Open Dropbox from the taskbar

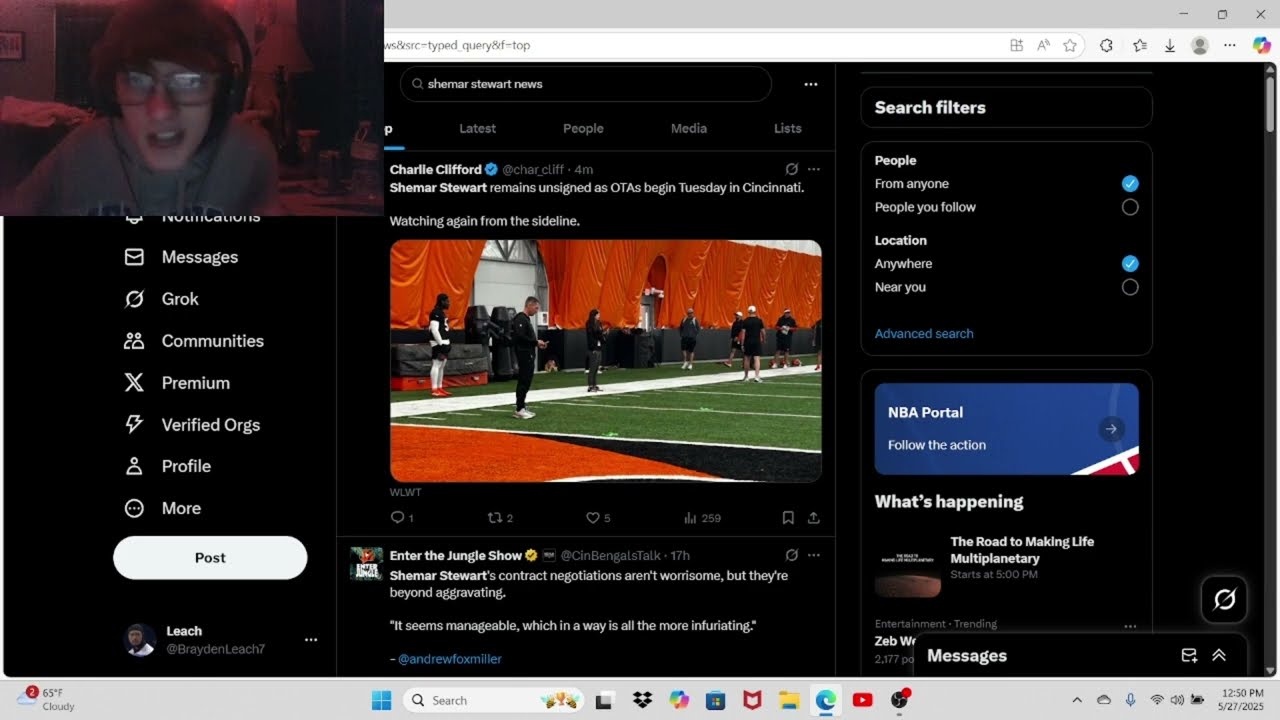[643, 700]
